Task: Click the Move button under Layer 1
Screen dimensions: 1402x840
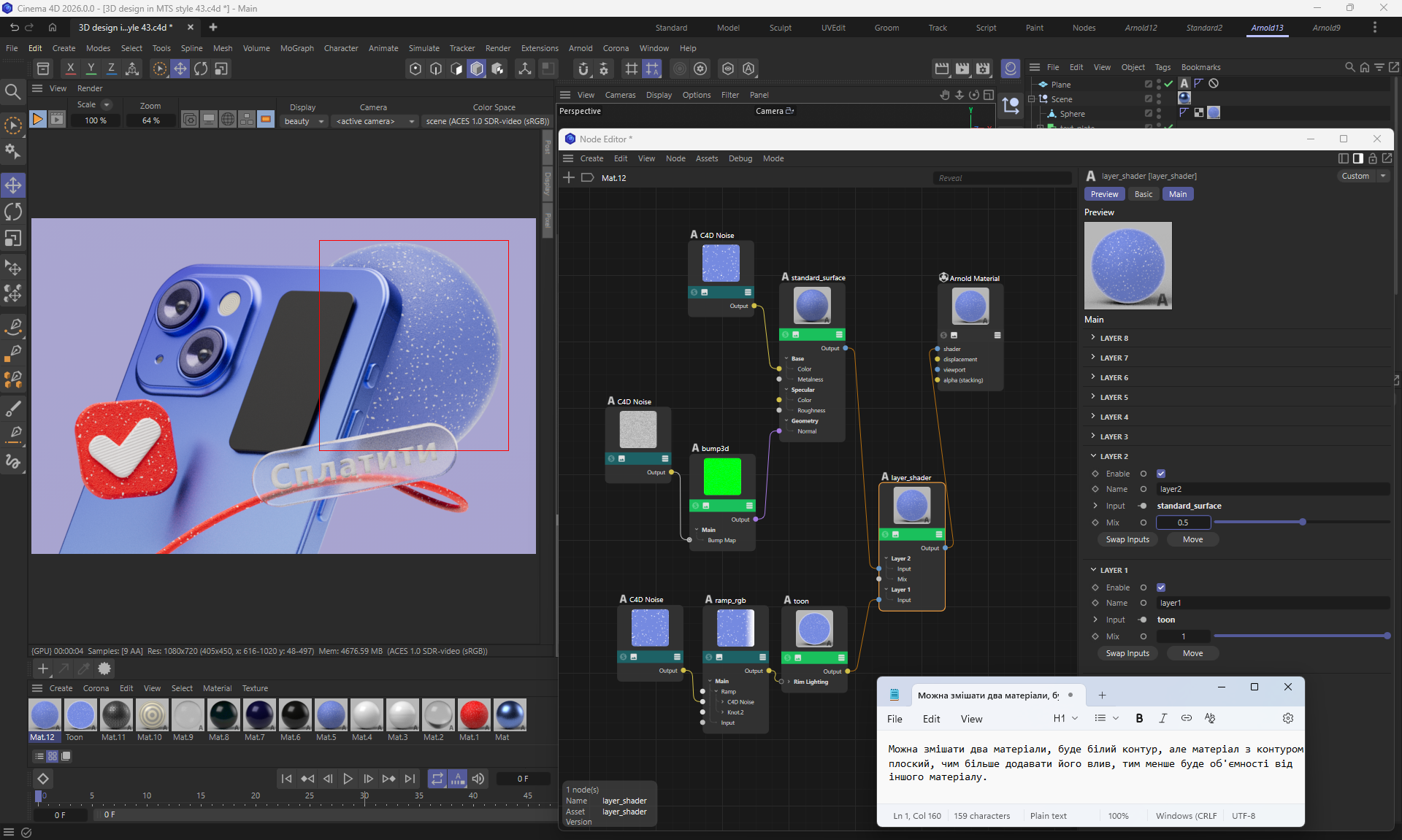Action: click(x=1192, y=653)
